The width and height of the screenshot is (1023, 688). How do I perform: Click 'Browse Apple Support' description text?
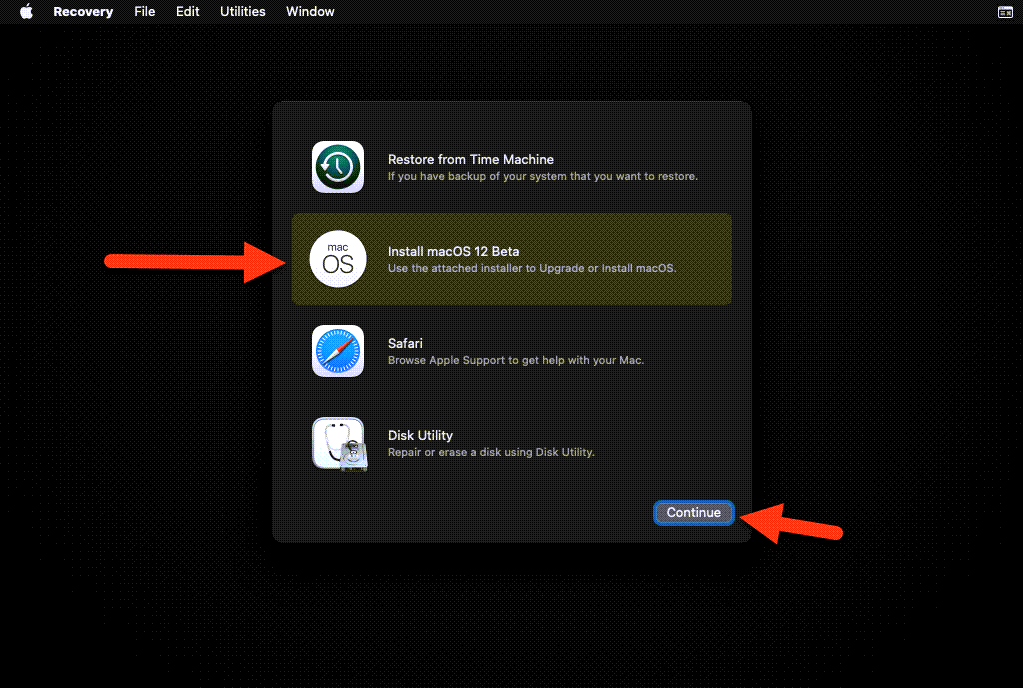click(x=515, y=360)
